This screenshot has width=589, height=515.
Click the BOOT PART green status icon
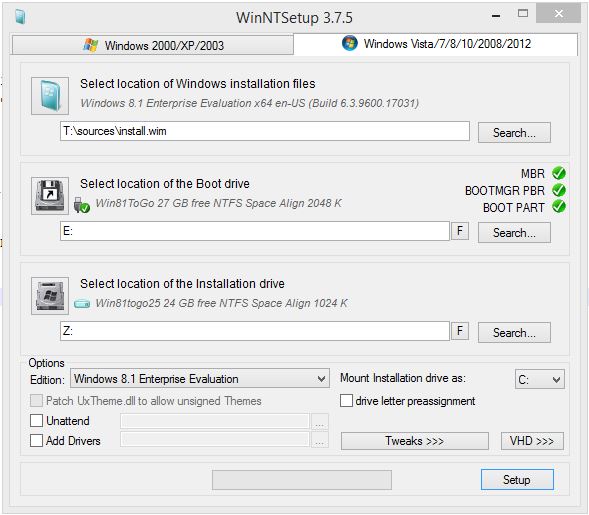(559, 207)
